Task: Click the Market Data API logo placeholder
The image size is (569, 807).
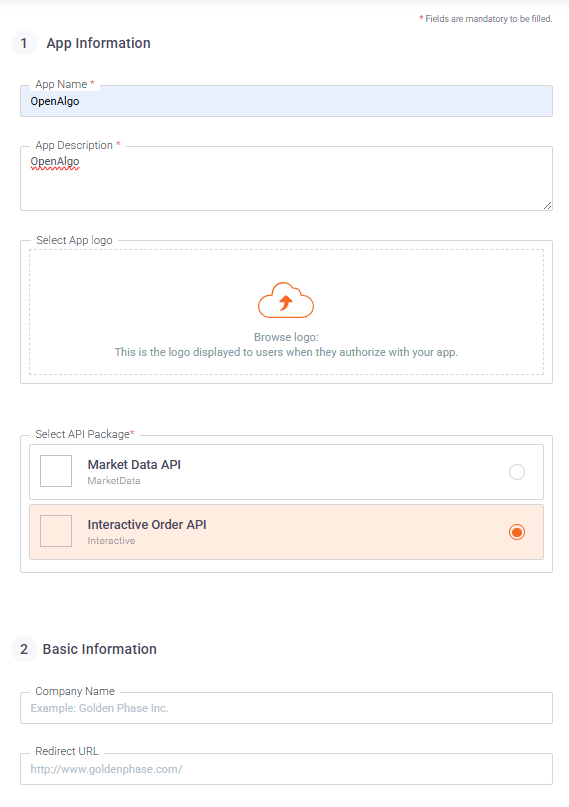Action: (x=56, y=471)
